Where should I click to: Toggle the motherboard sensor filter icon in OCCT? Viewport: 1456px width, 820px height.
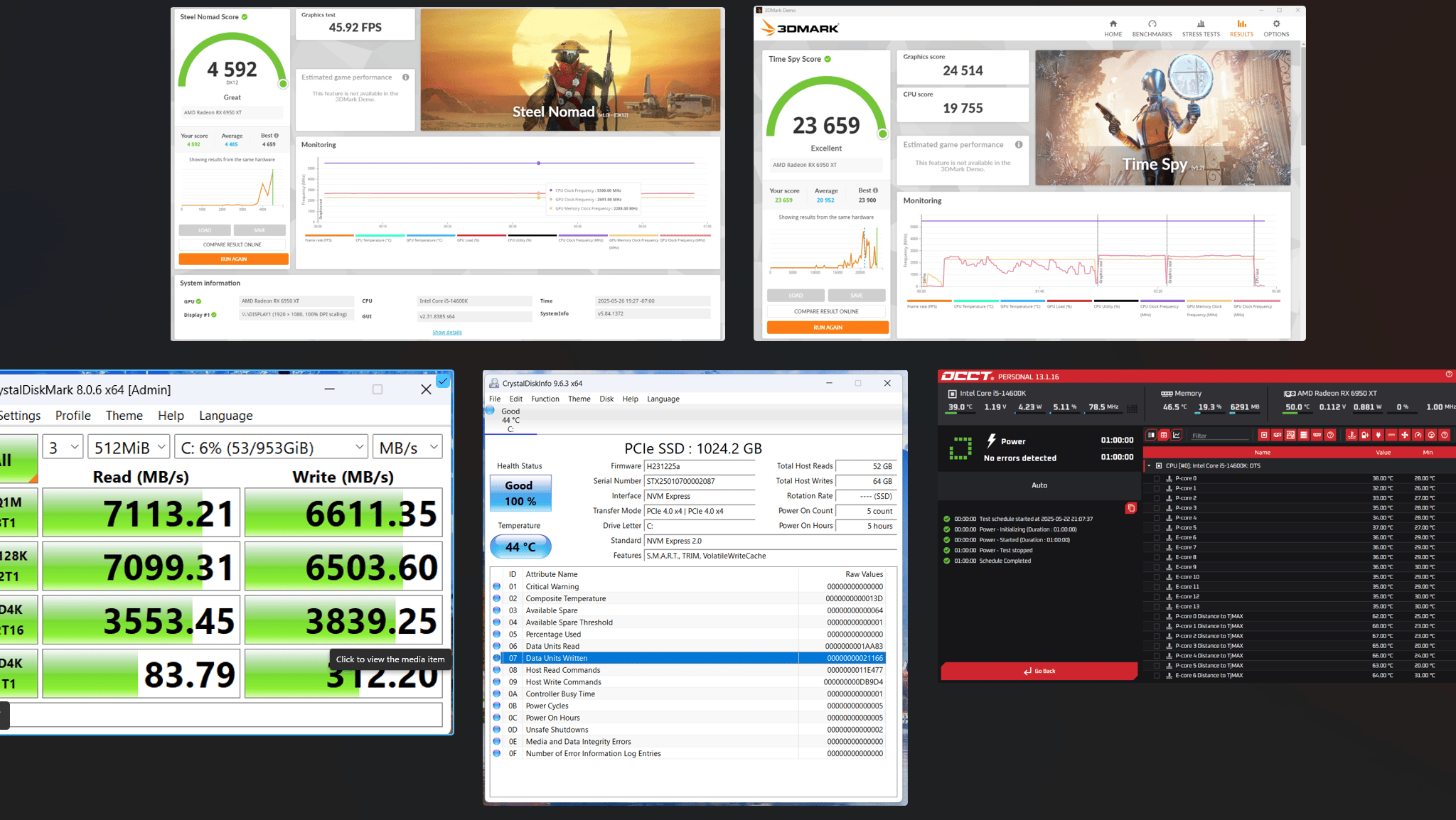[1290, 435]
